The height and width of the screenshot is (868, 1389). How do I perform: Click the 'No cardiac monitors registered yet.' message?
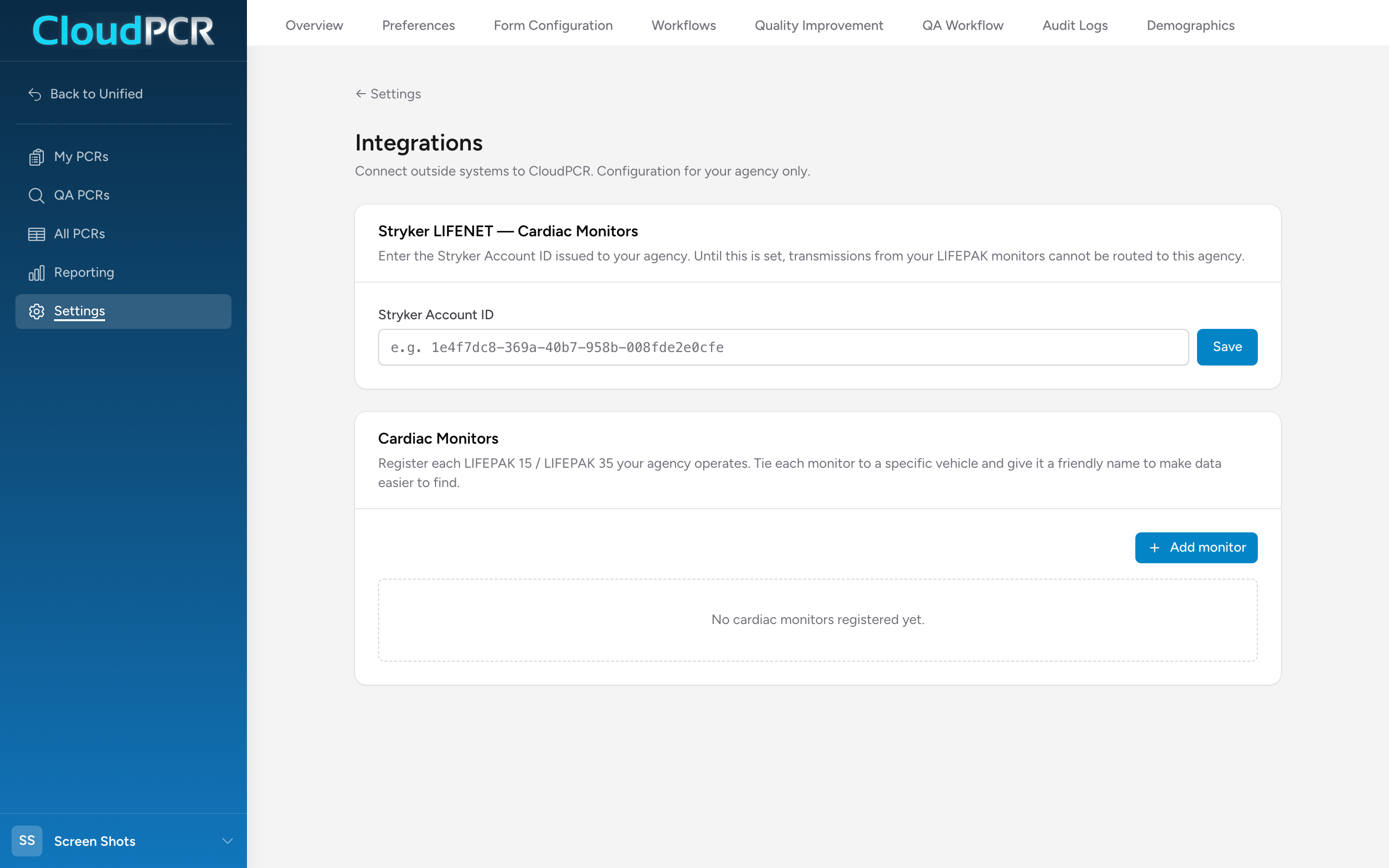[817, 620]
